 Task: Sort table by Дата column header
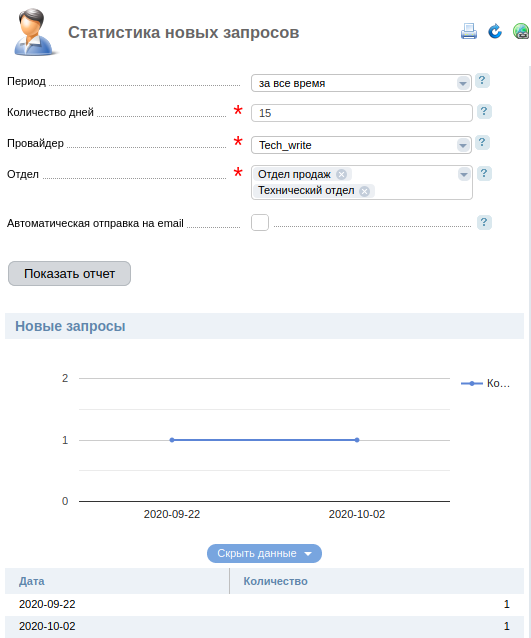point(32,581)
